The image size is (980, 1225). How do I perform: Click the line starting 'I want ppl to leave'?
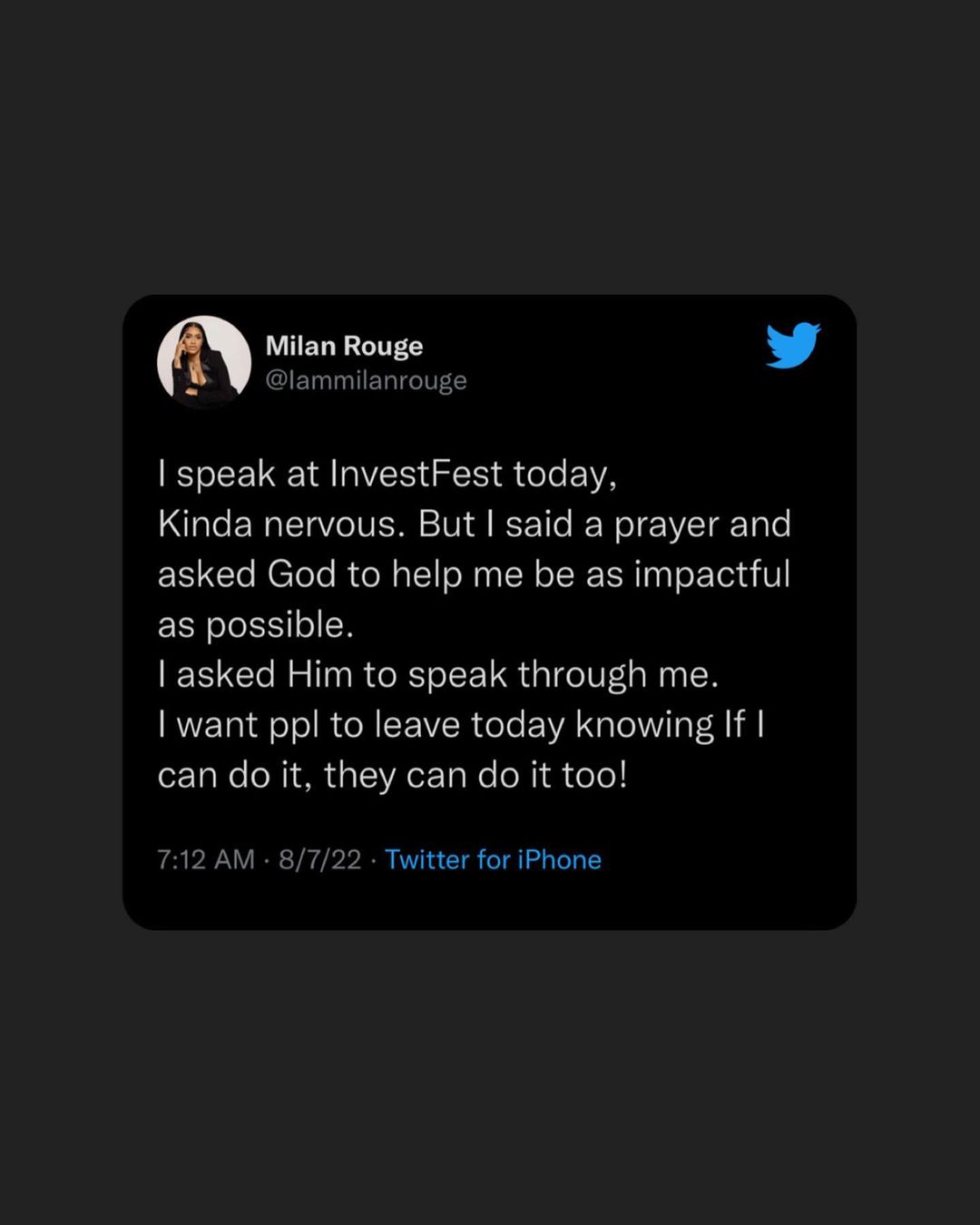461,725
